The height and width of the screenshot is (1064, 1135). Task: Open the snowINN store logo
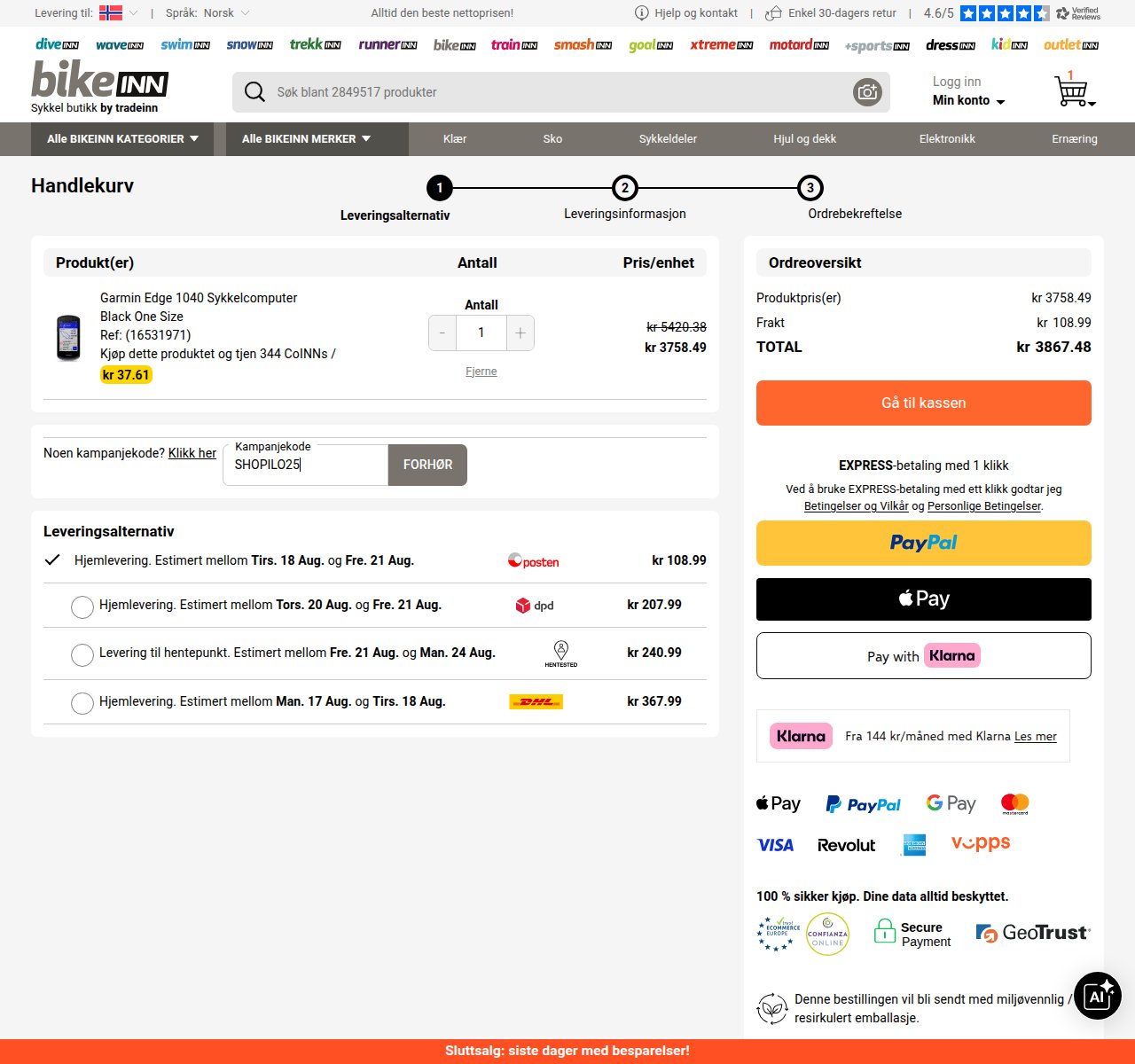tap(249, 44)
